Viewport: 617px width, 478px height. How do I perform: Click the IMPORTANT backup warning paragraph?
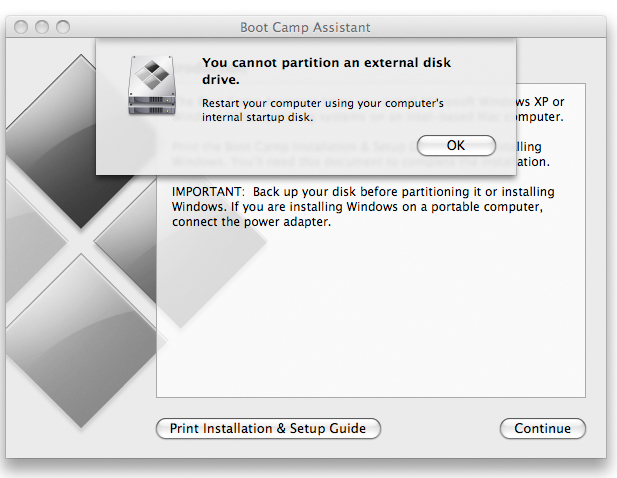pos(363,207)
